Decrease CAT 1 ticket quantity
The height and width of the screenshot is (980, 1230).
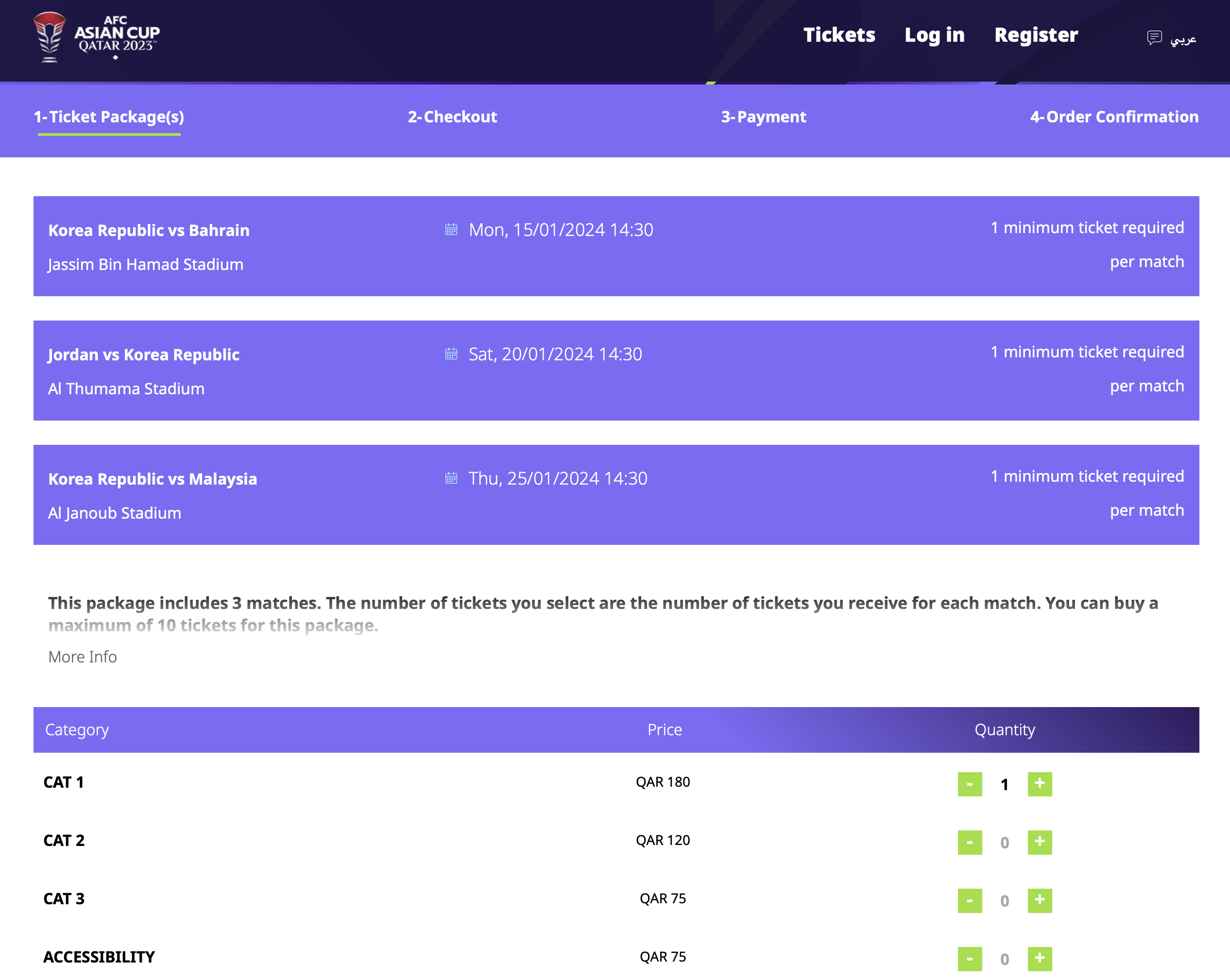(969, 784)
